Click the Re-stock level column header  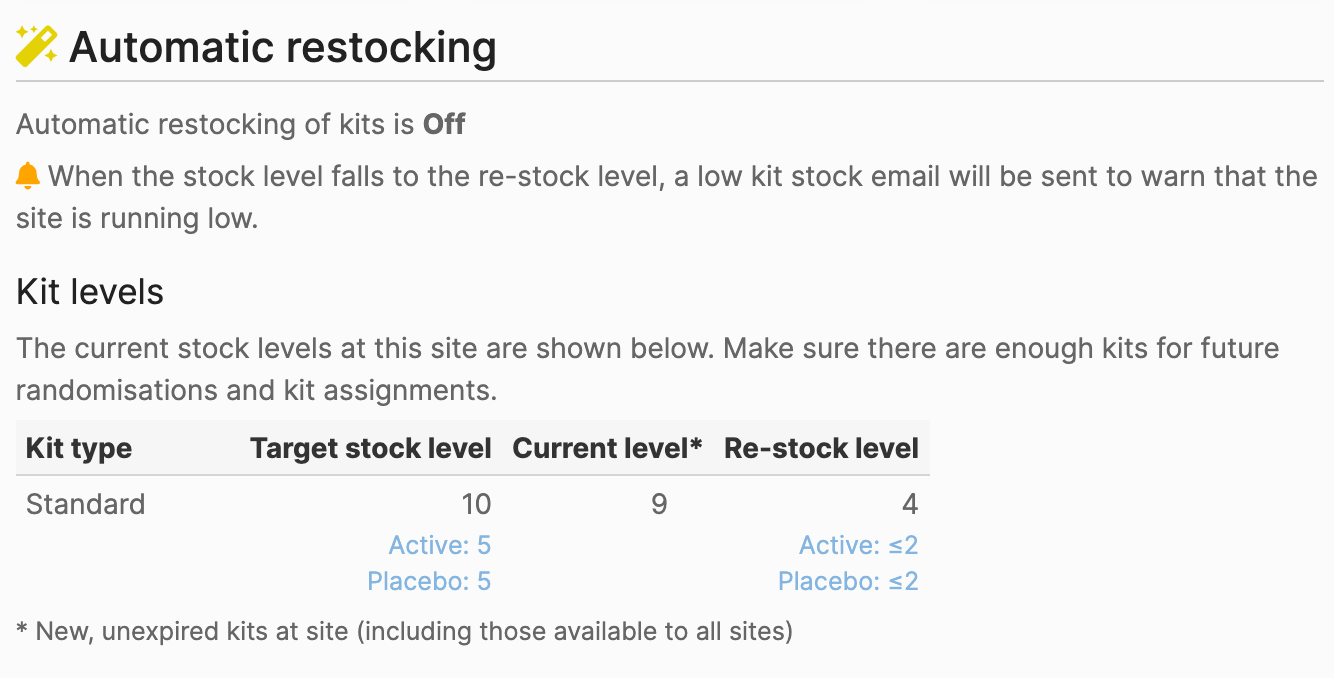(821, 448)
